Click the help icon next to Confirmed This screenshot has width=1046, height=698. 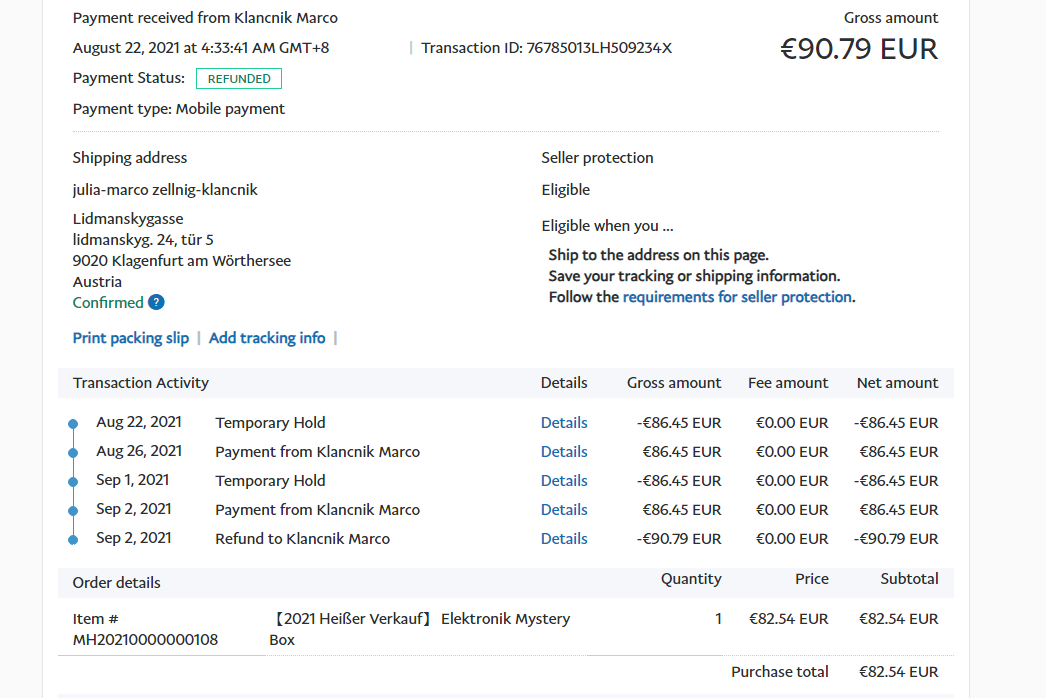(x=156, y=302)
